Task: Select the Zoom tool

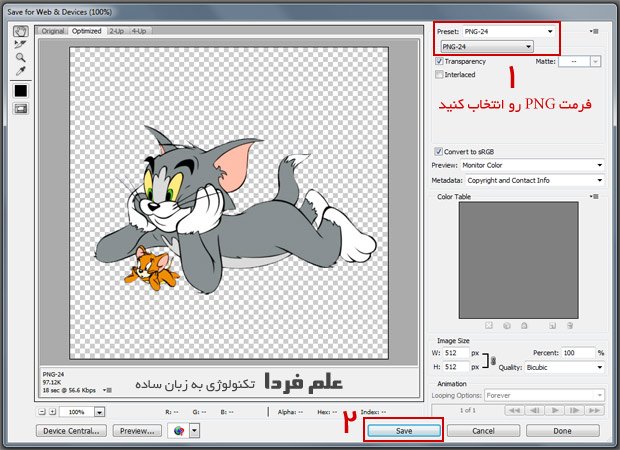Action: [20, 58]
